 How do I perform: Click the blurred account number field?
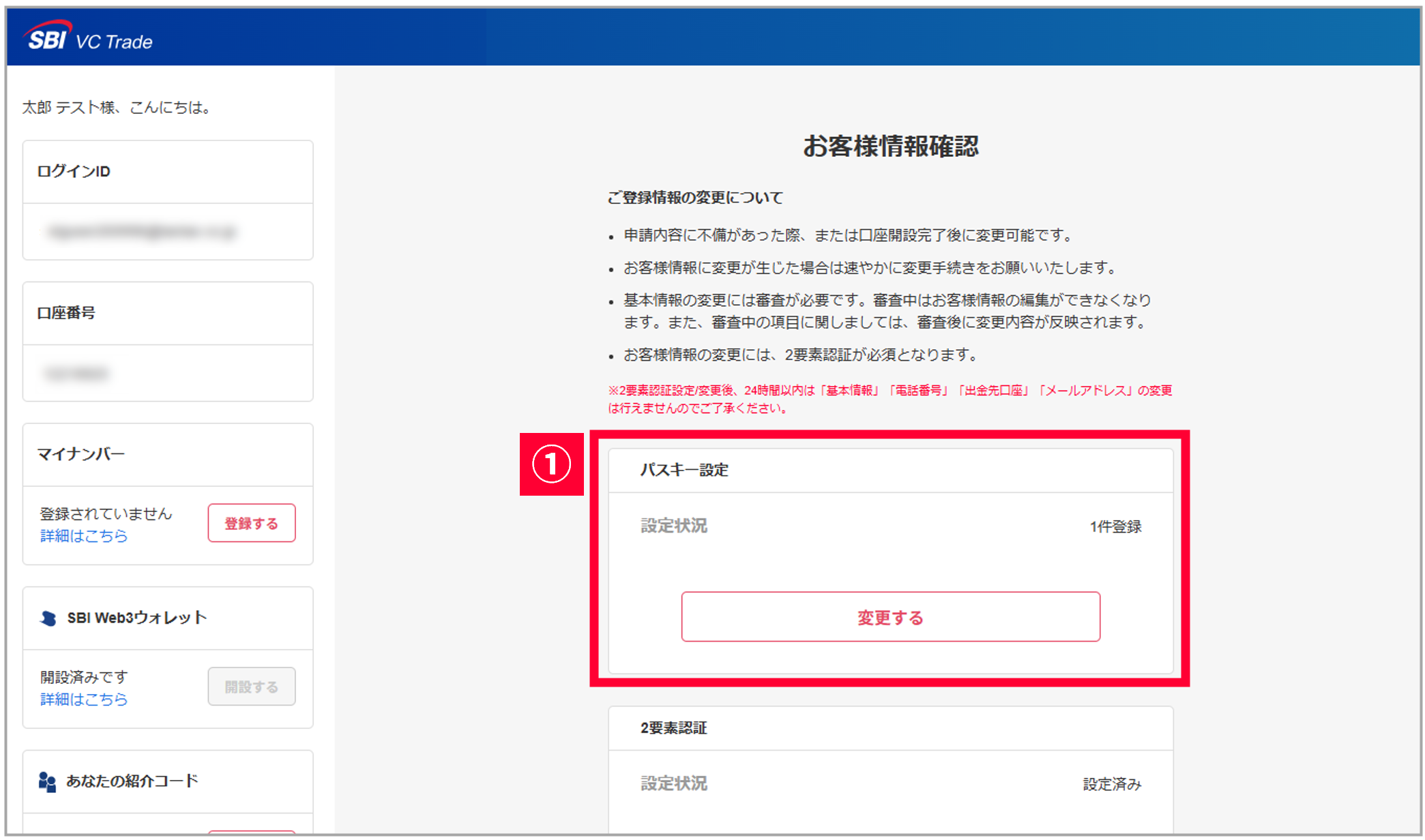76,373
